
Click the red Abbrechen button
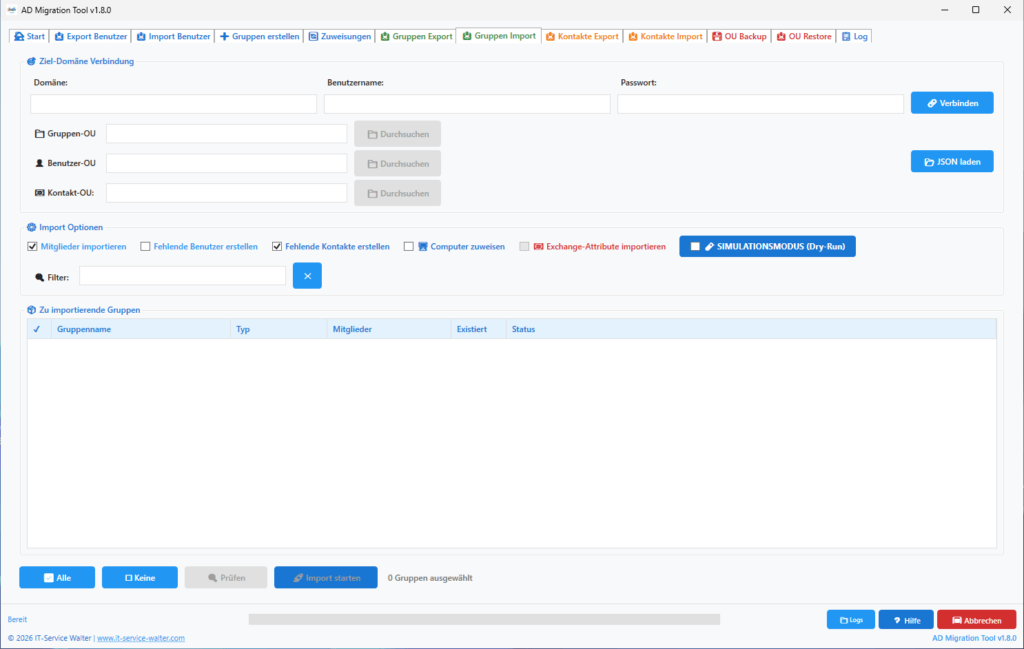coord(977,620)
